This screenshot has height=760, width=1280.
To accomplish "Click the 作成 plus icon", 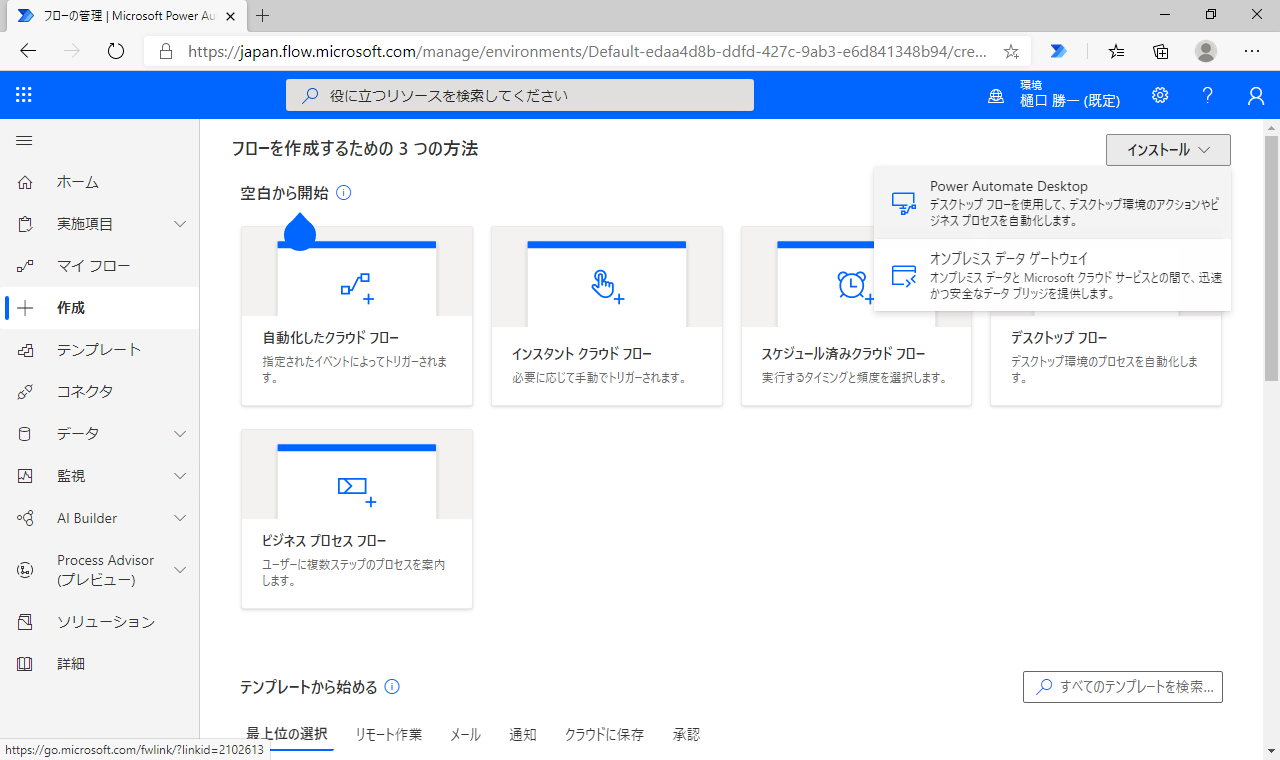I will [25, 308].
